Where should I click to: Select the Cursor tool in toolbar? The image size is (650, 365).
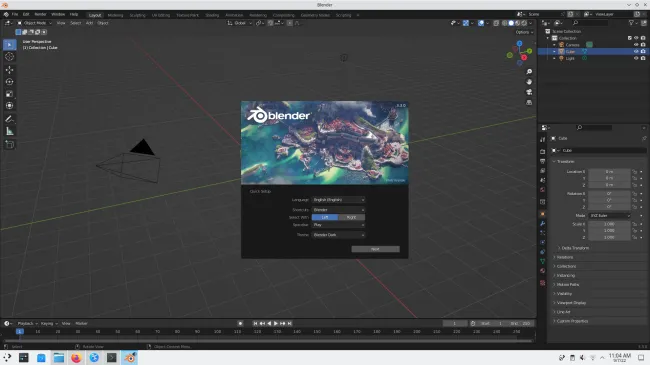coord(10,57)
